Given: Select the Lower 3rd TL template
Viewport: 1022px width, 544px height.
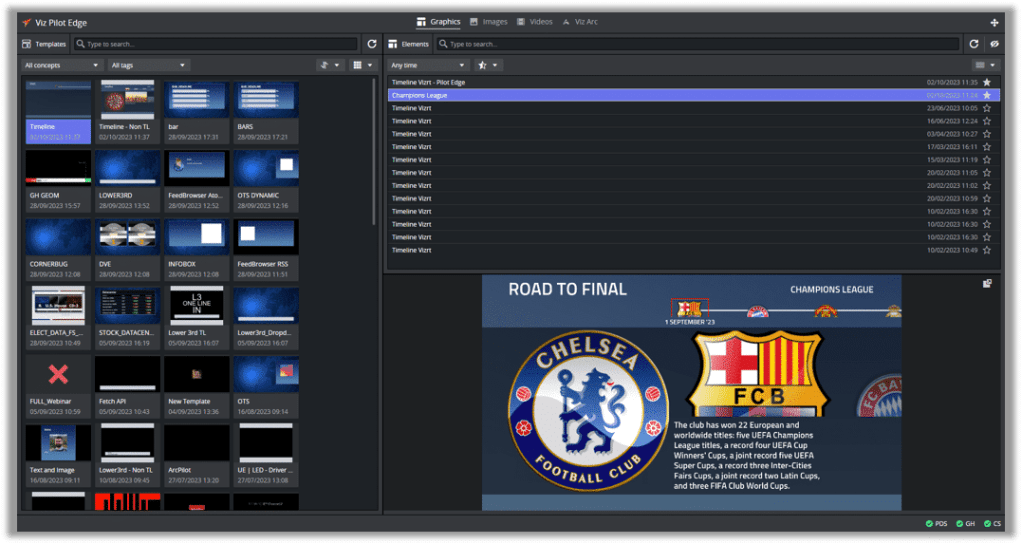Looking at the screenshot, I should (x=196, y=318).
